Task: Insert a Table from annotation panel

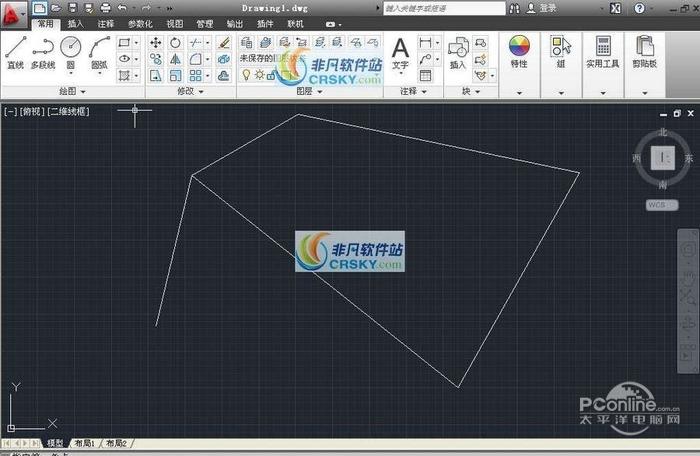Action: click(425, 75)
